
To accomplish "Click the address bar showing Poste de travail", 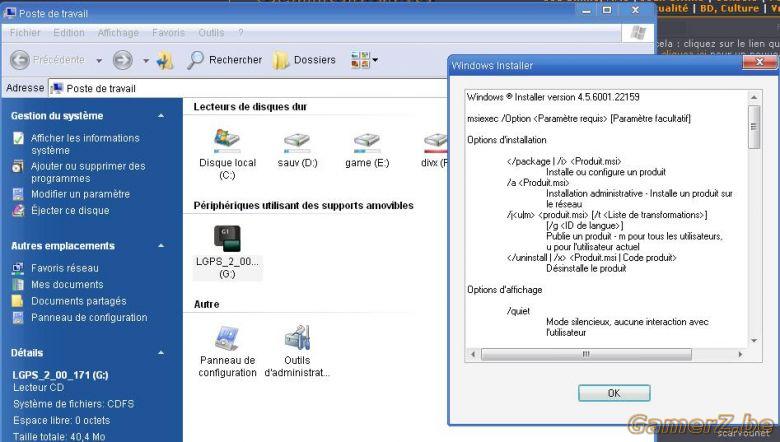I will tap(248, 88).
